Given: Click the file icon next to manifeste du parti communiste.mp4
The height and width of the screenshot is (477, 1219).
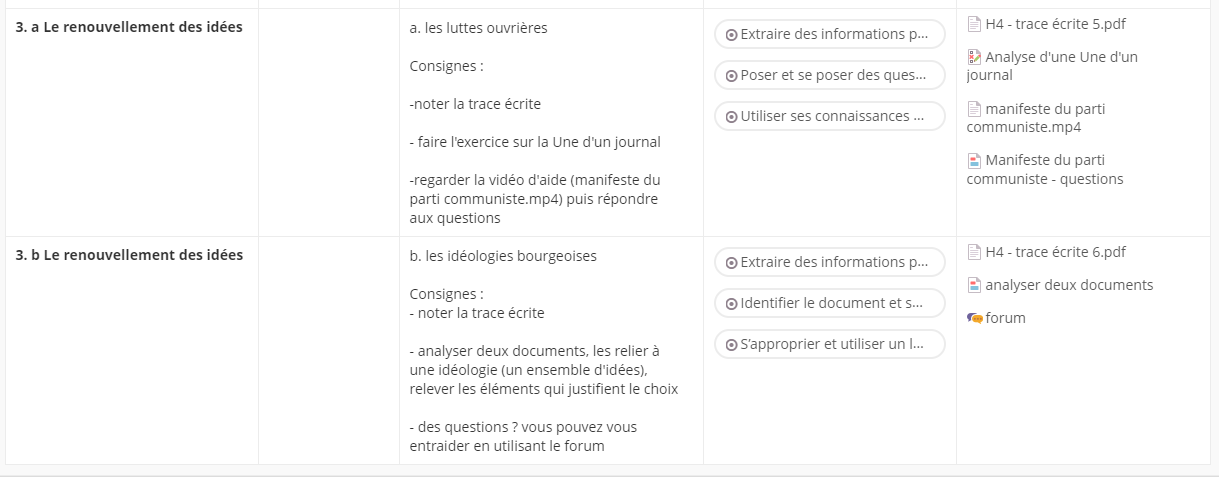Looking at the screenshot, I should (974, 109).
